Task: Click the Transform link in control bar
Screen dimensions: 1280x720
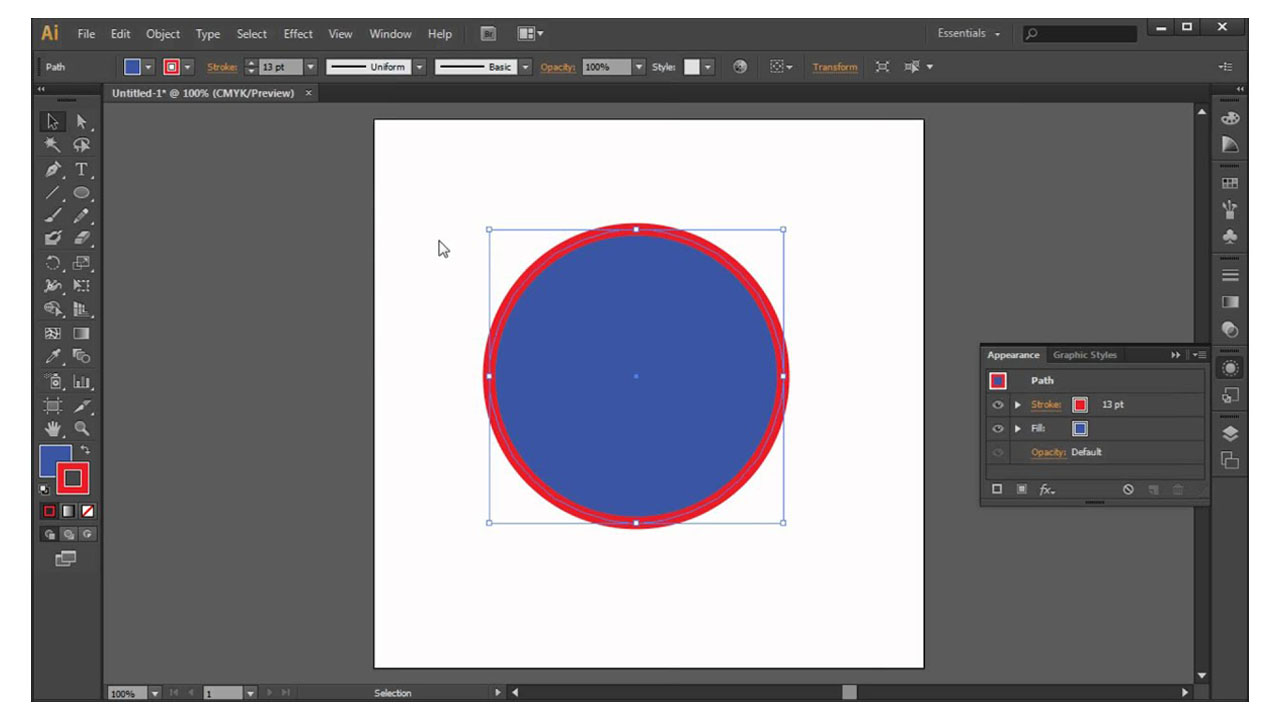Action: (834, 67)
